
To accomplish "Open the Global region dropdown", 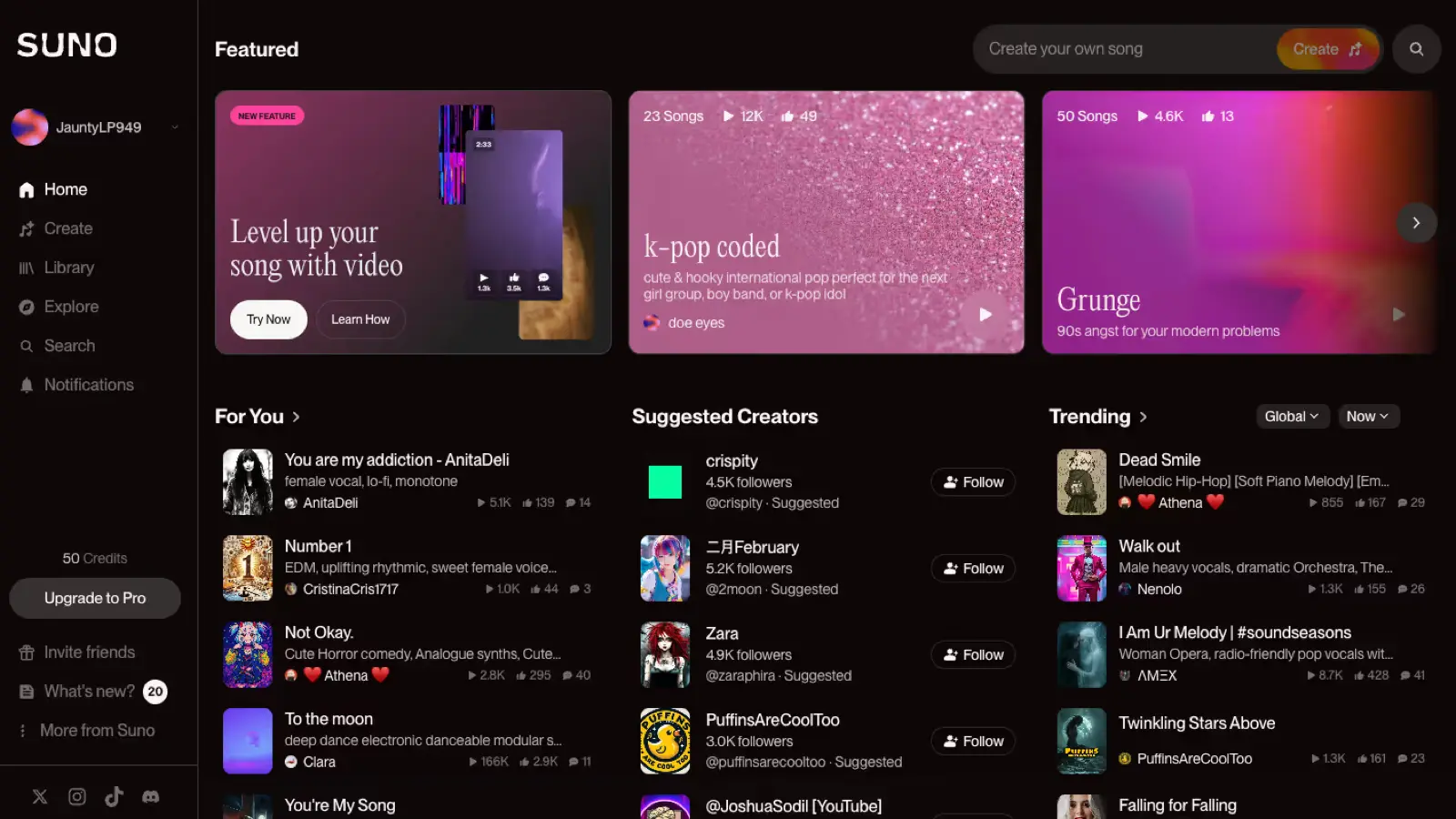I will click(1292, 416).
